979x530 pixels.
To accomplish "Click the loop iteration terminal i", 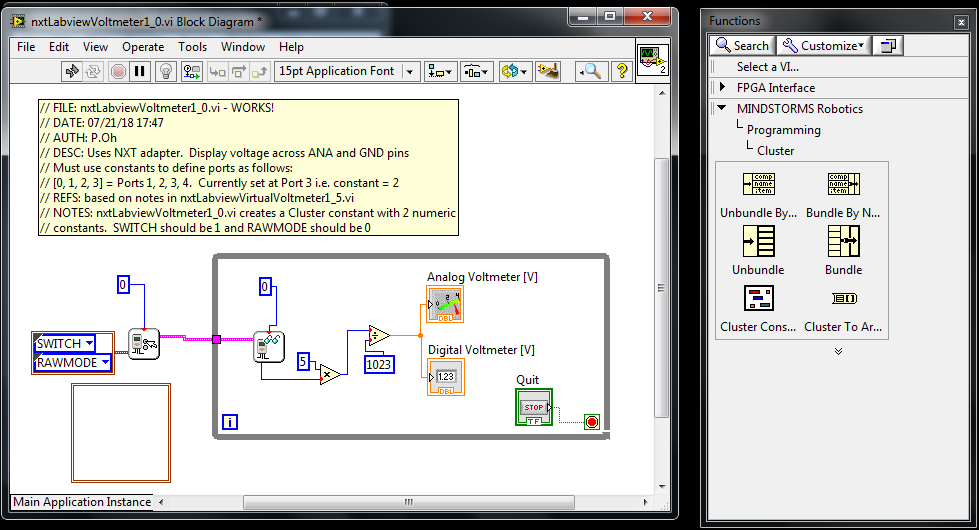I will 230,422.
